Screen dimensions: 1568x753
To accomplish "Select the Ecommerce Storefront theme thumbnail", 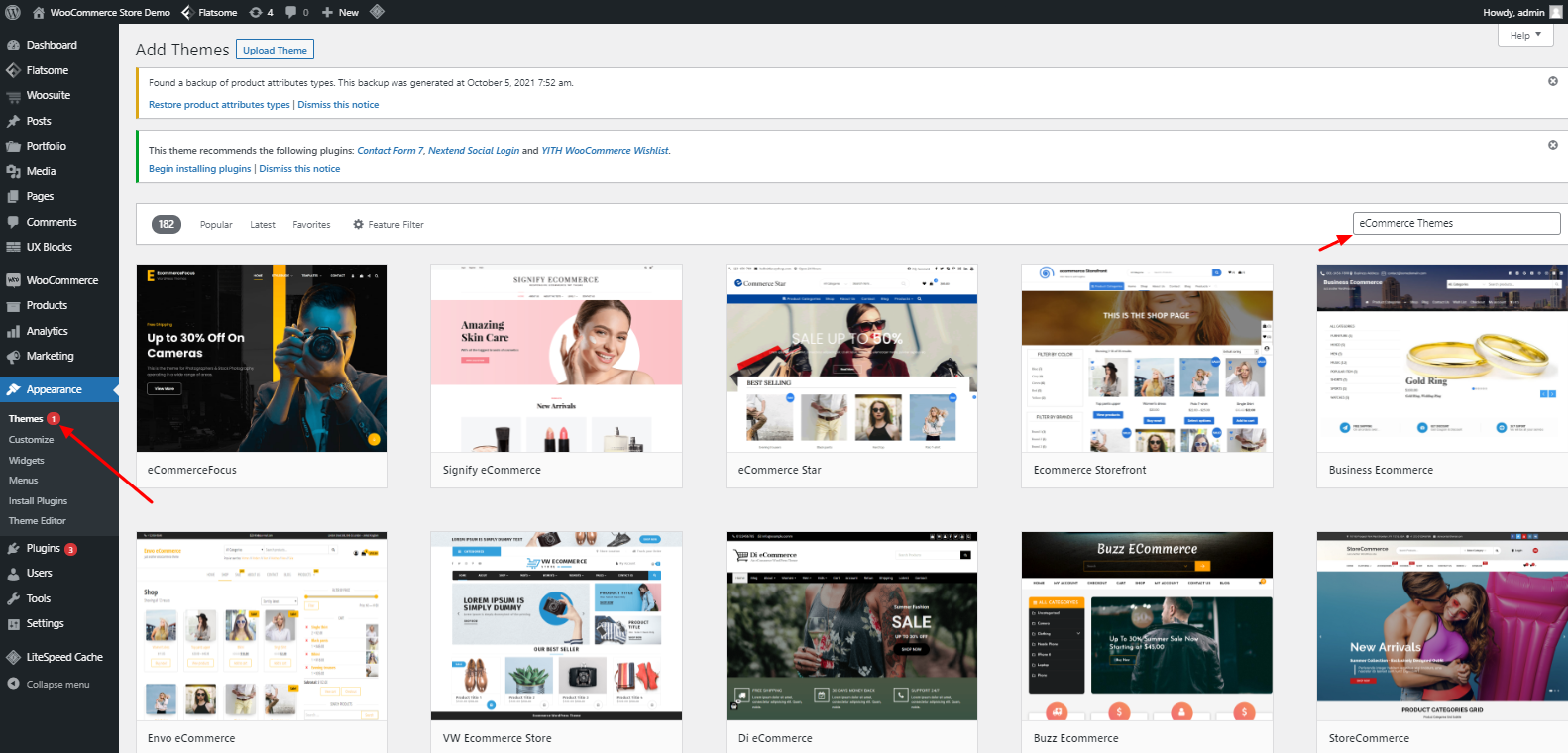I will [1147, 358].
